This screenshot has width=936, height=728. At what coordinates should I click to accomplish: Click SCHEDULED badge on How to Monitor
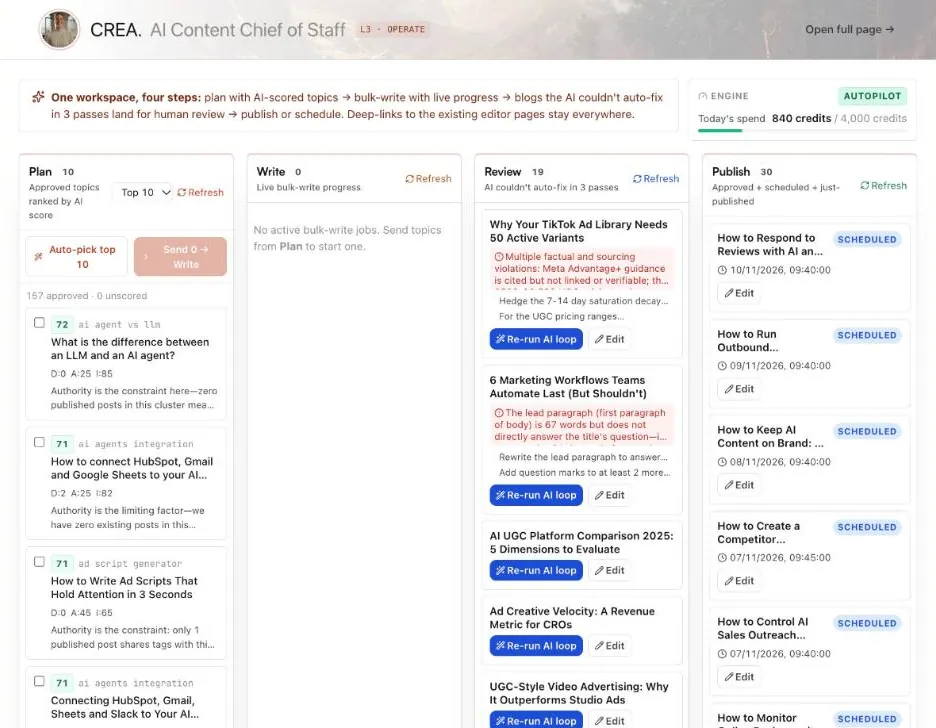point(867,719)
